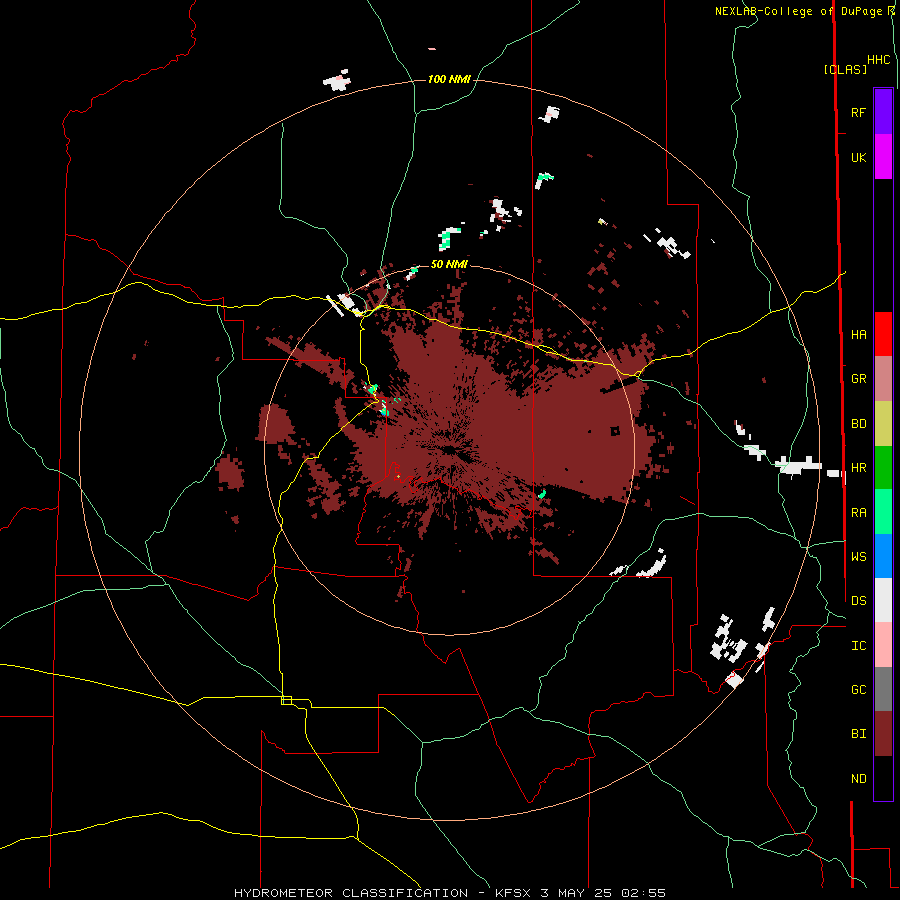Click the DS white legend block
Image resolution: width=900 pixels, height=900 pixels.
point(883,600)
